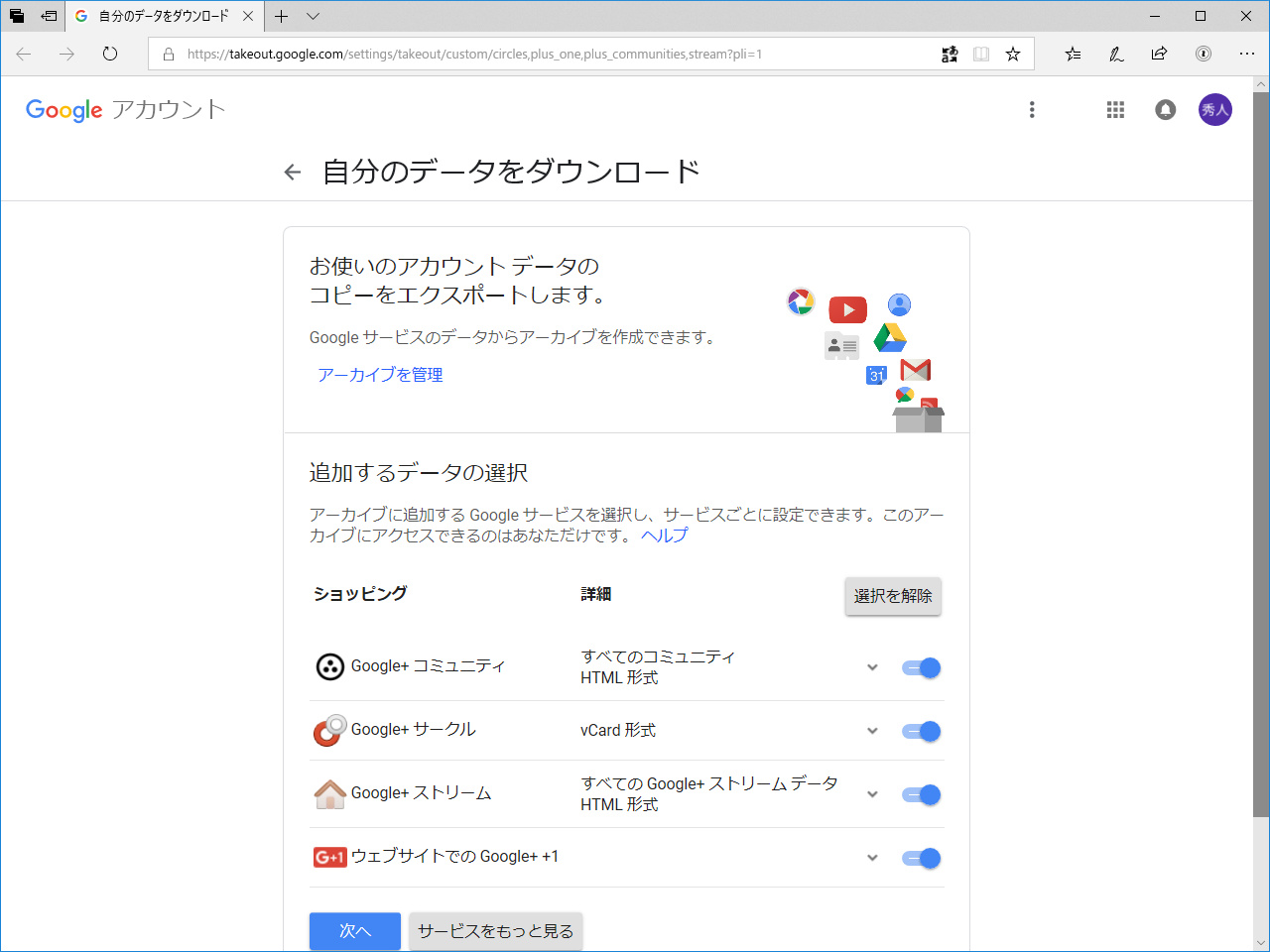Open the Google apps launcher grid
Viewport: 1270px width, 952px height.
(1115, 110)
